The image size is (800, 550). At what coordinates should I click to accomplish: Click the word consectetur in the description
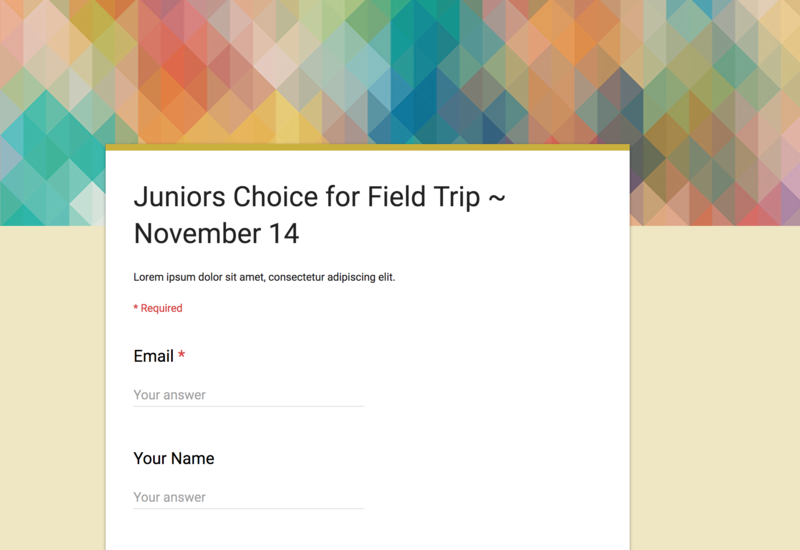[296, 277]
